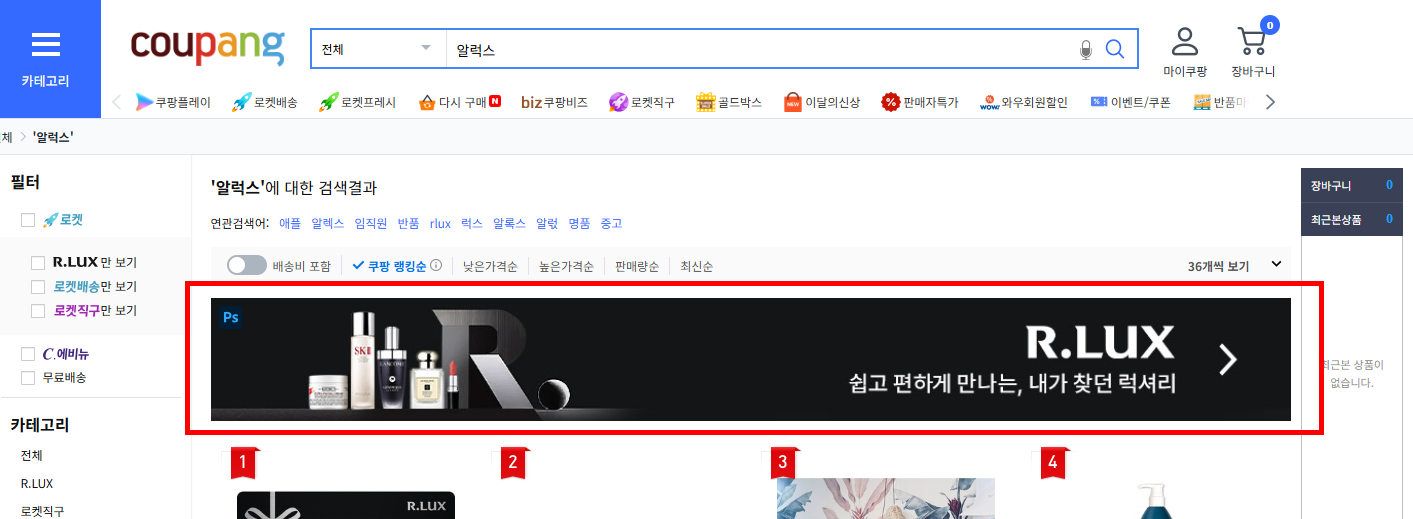Click related search rlux
Image resolution: width=1413 pixels, height=519 pixels.
440,223
